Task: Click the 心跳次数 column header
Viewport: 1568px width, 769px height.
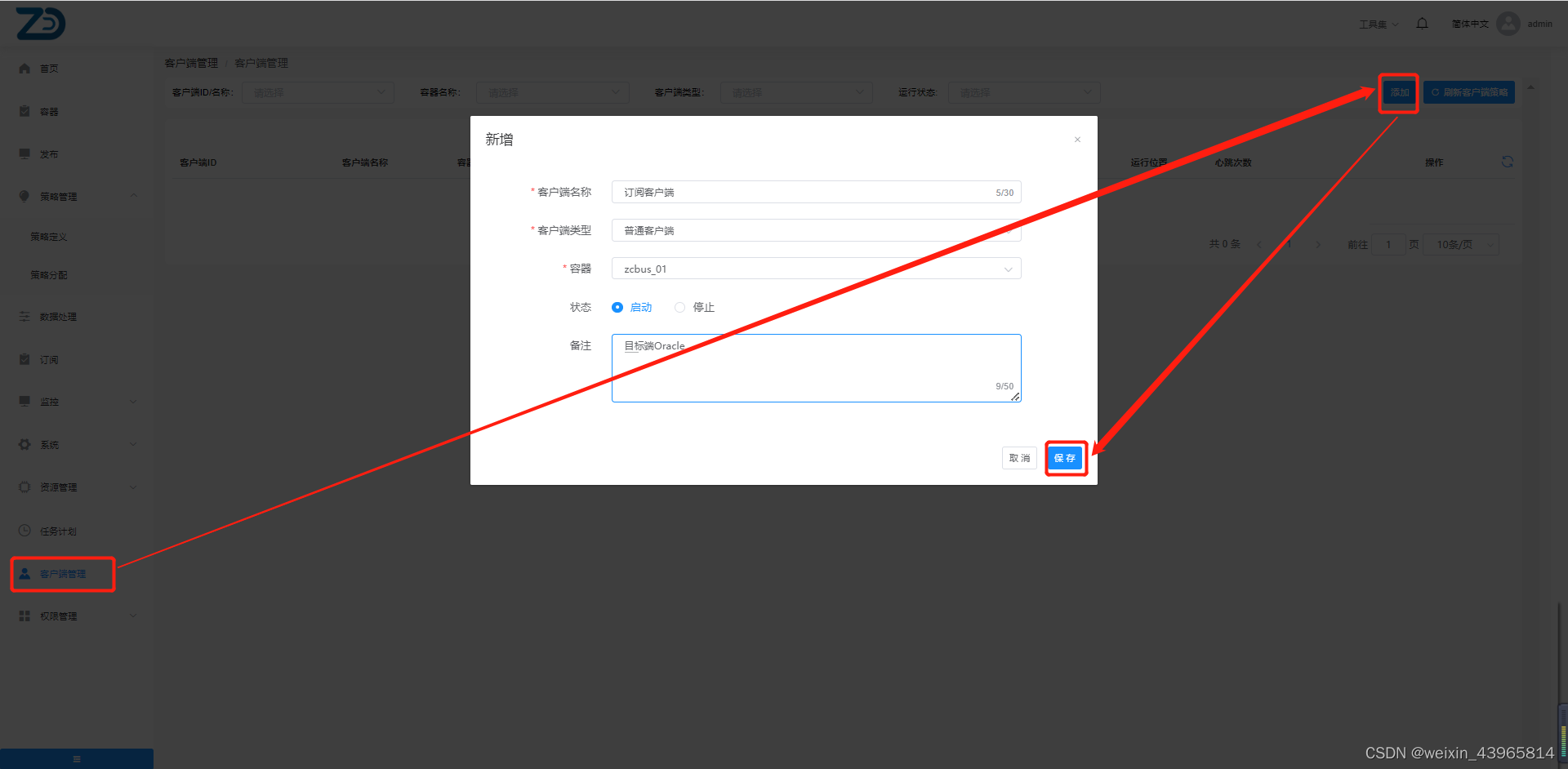Action: pyautogui.click(x=1233, y=162)
